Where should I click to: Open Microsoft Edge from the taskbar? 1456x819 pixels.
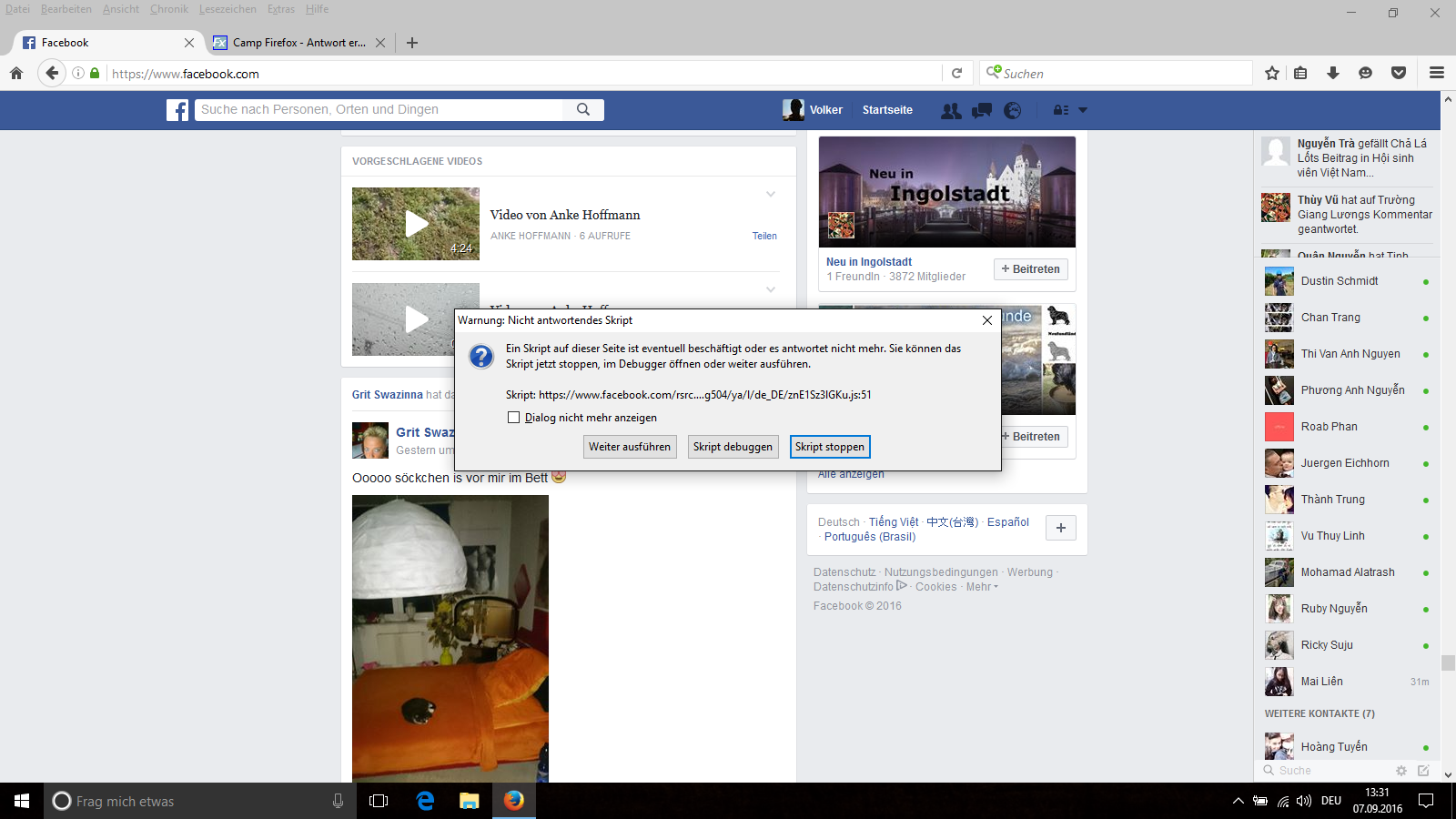[425, 801]
